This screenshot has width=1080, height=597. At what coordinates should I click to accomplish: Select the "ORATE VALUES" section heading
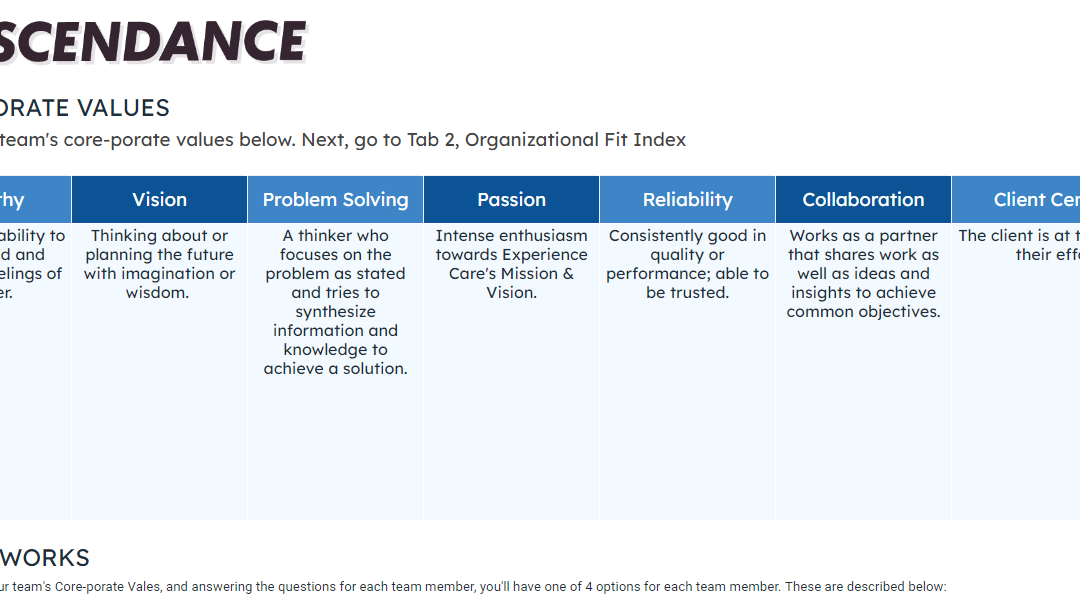point(85,108)
